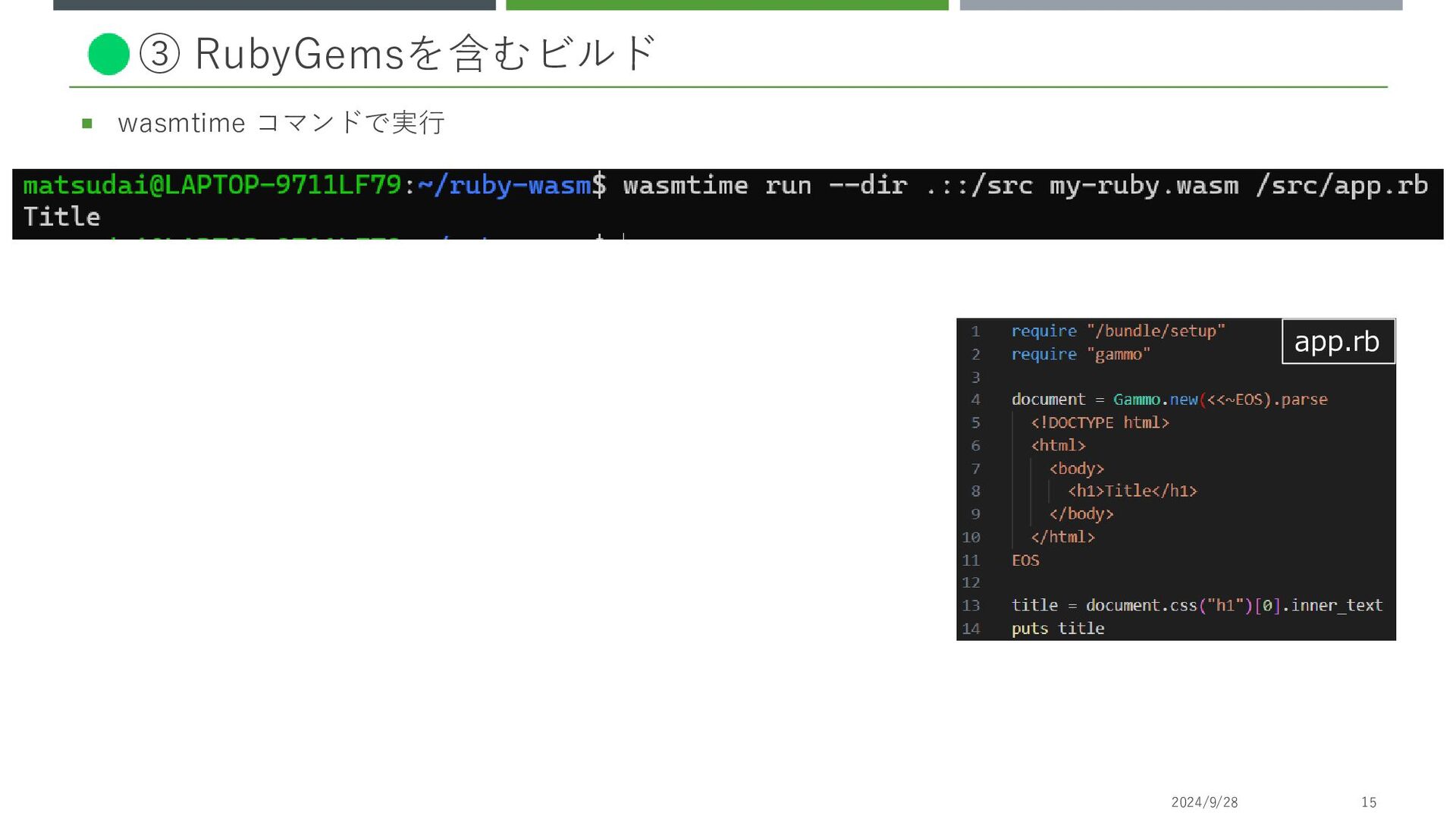
Task: Click the light gray progress bar segment
Action: click(x=1180, y=5)
